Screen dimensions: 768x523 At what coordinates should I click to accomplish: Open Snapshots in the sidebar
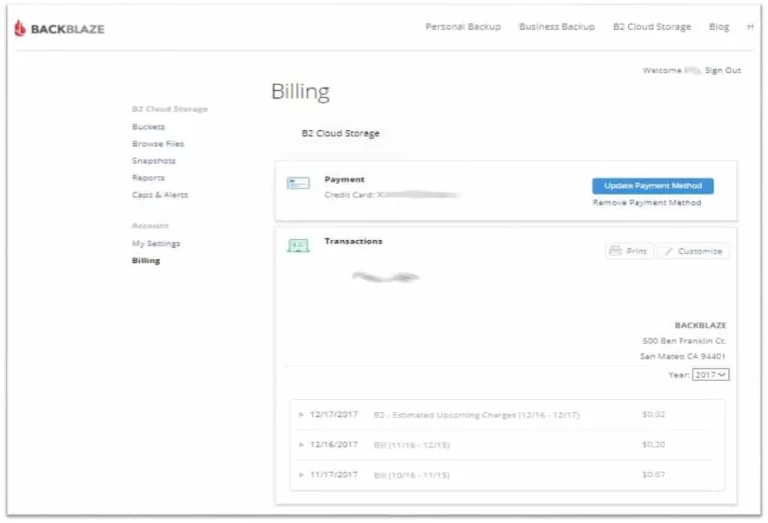[x=154, y=161]
